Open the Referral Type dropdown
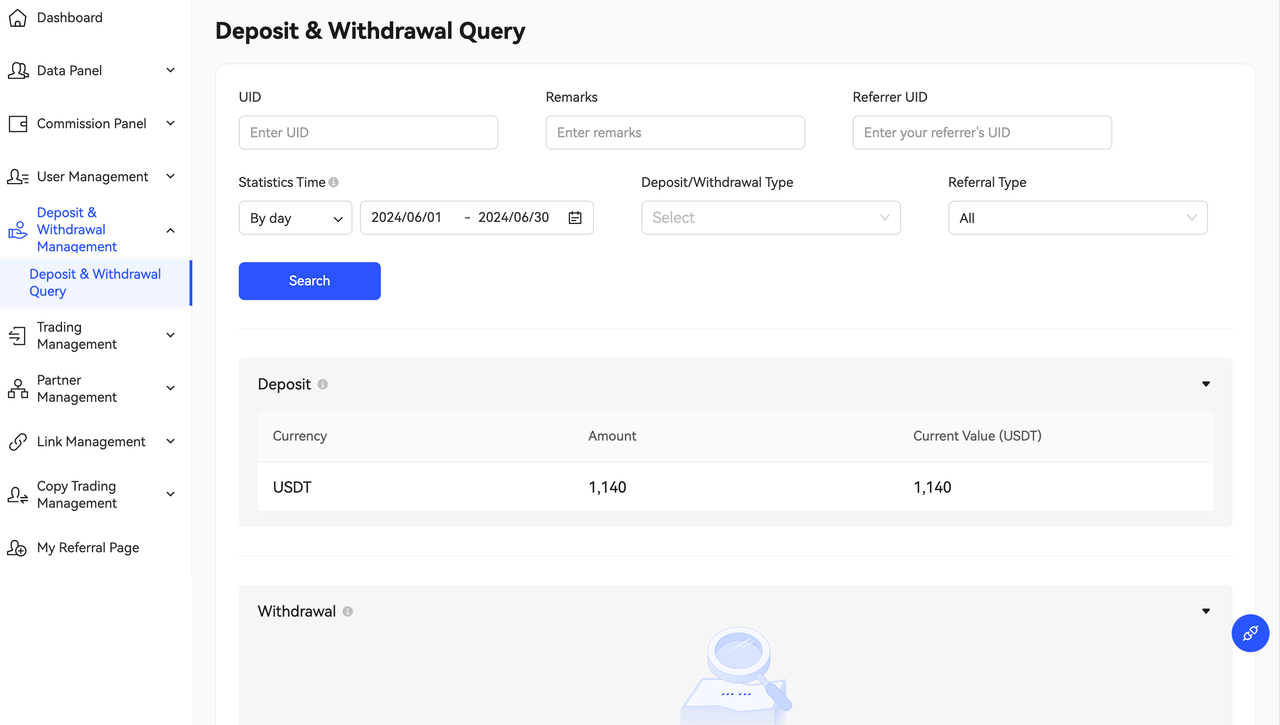 coord(1077,218)
